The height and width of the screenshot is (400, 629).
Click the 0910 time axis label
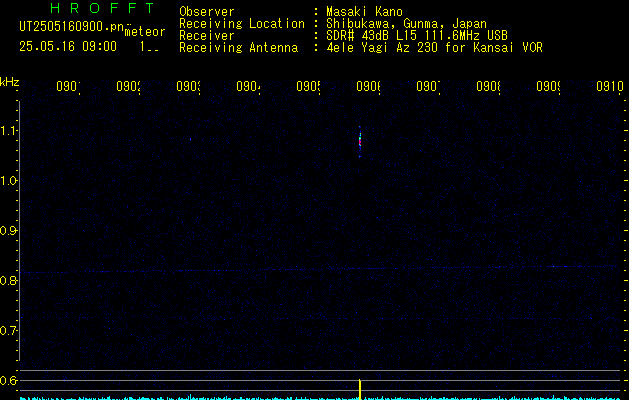point(610,87)
